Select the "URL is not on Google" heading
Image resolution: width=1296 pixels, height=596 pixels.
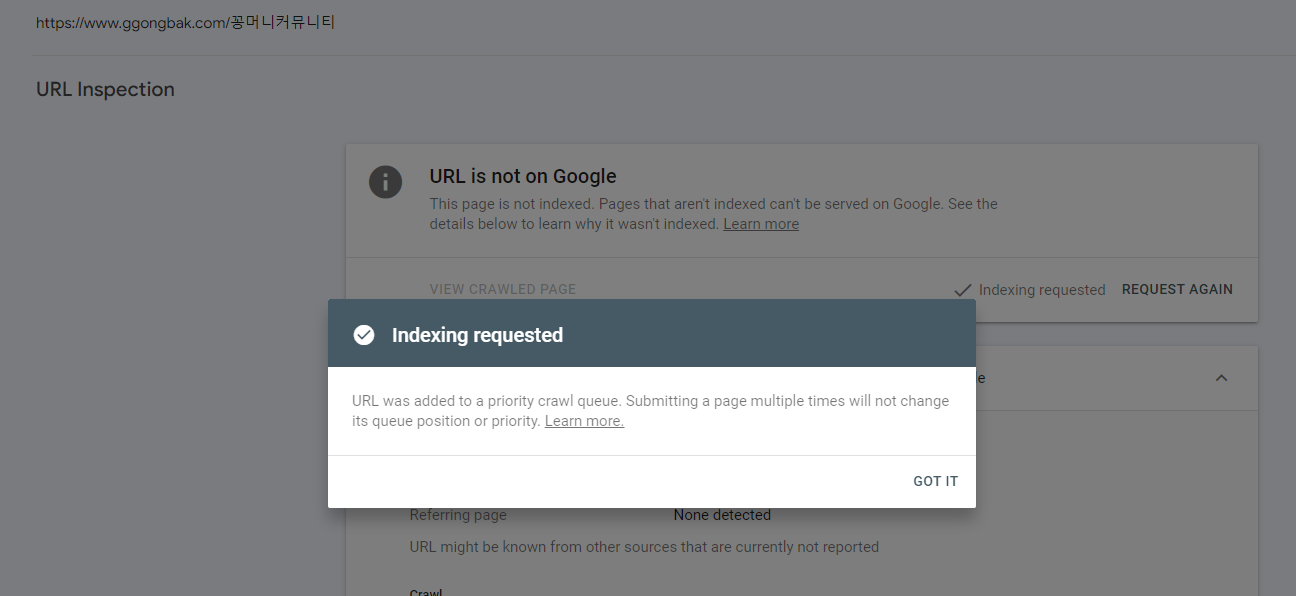tap(523, 176)
